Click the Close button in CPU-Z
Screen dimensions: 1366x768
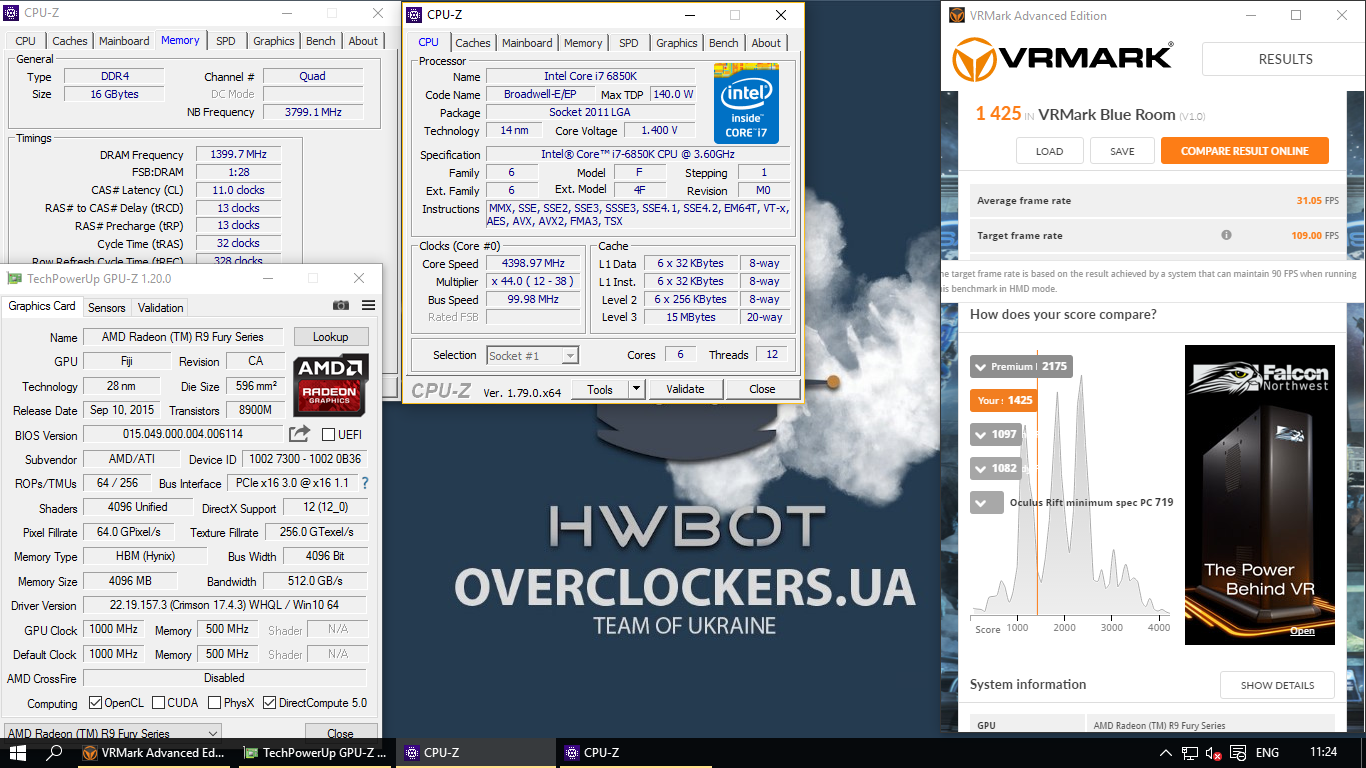762,389
